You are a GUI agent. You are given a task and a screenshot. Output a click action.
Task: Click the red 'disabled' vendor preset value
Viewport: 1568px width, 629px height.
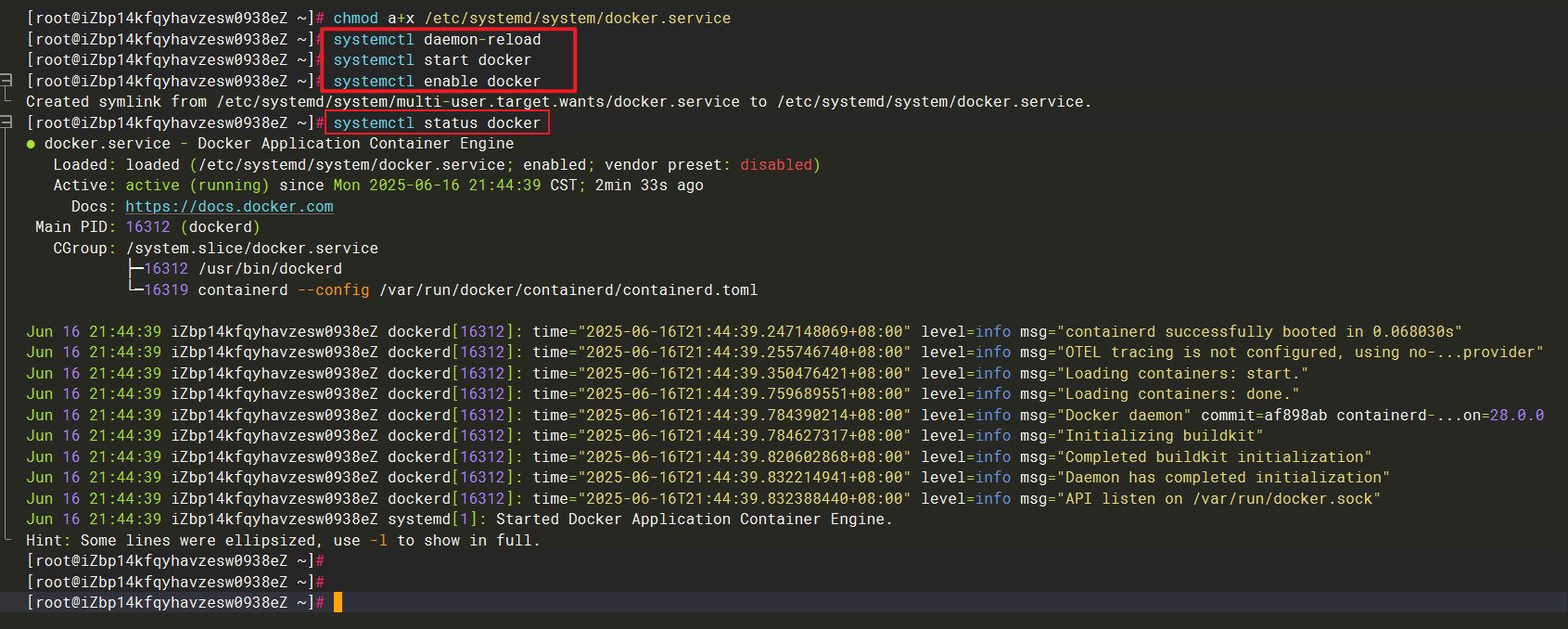click(776, 164)
